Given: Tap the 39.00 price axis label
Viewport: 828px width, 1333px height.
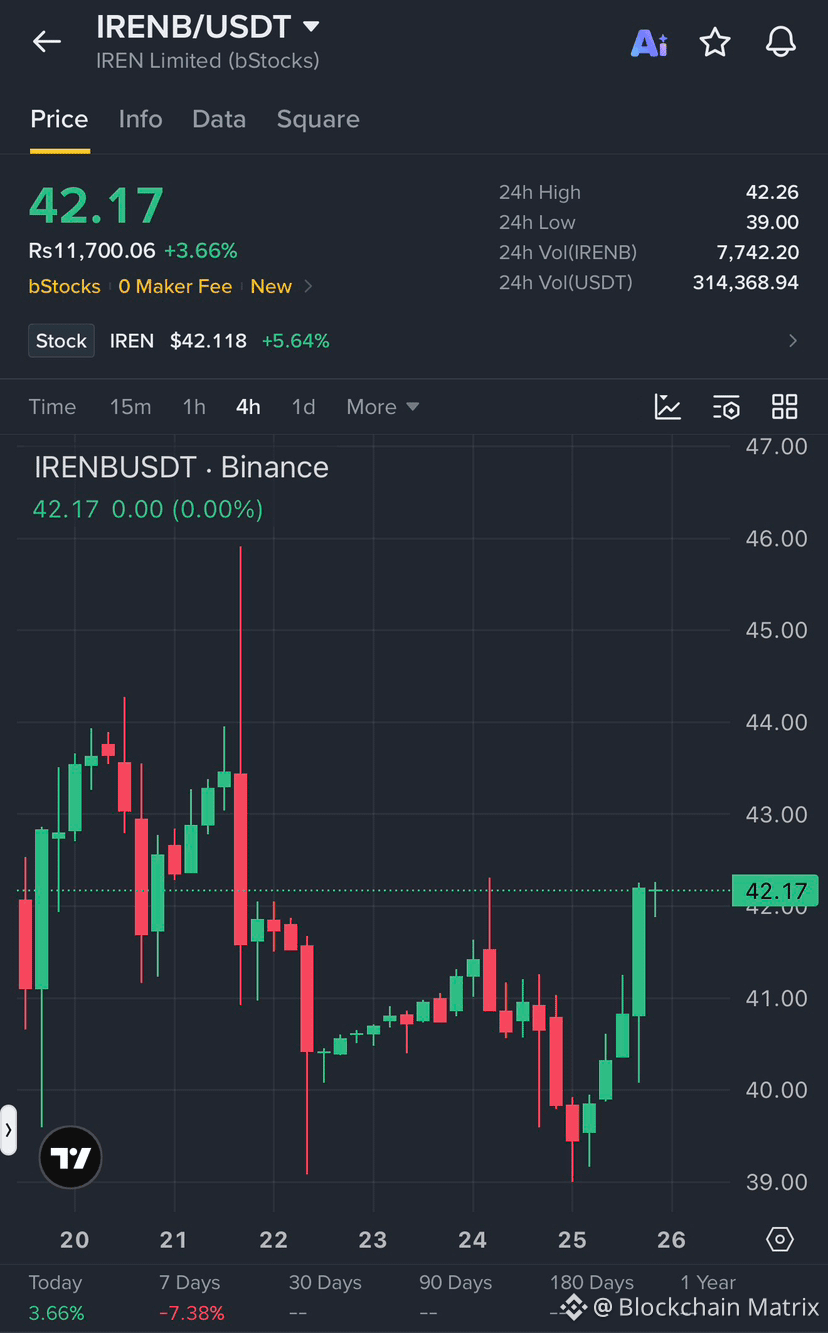Looking at the screenshot, I should point(776,1183).
